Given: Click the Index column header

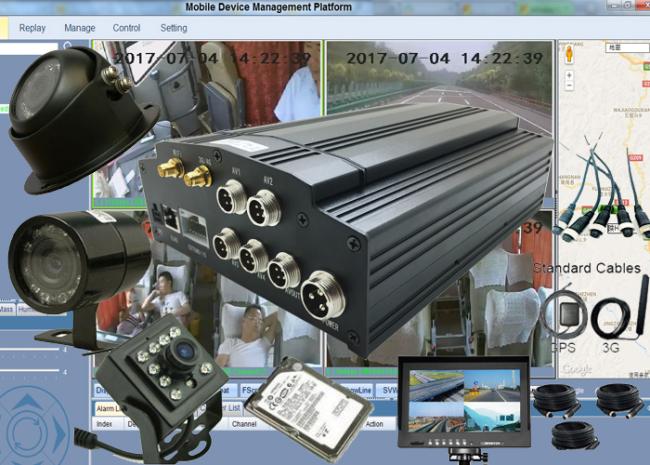Looking at the screenshot, I should pyautogui.click(x=104, y=424).
